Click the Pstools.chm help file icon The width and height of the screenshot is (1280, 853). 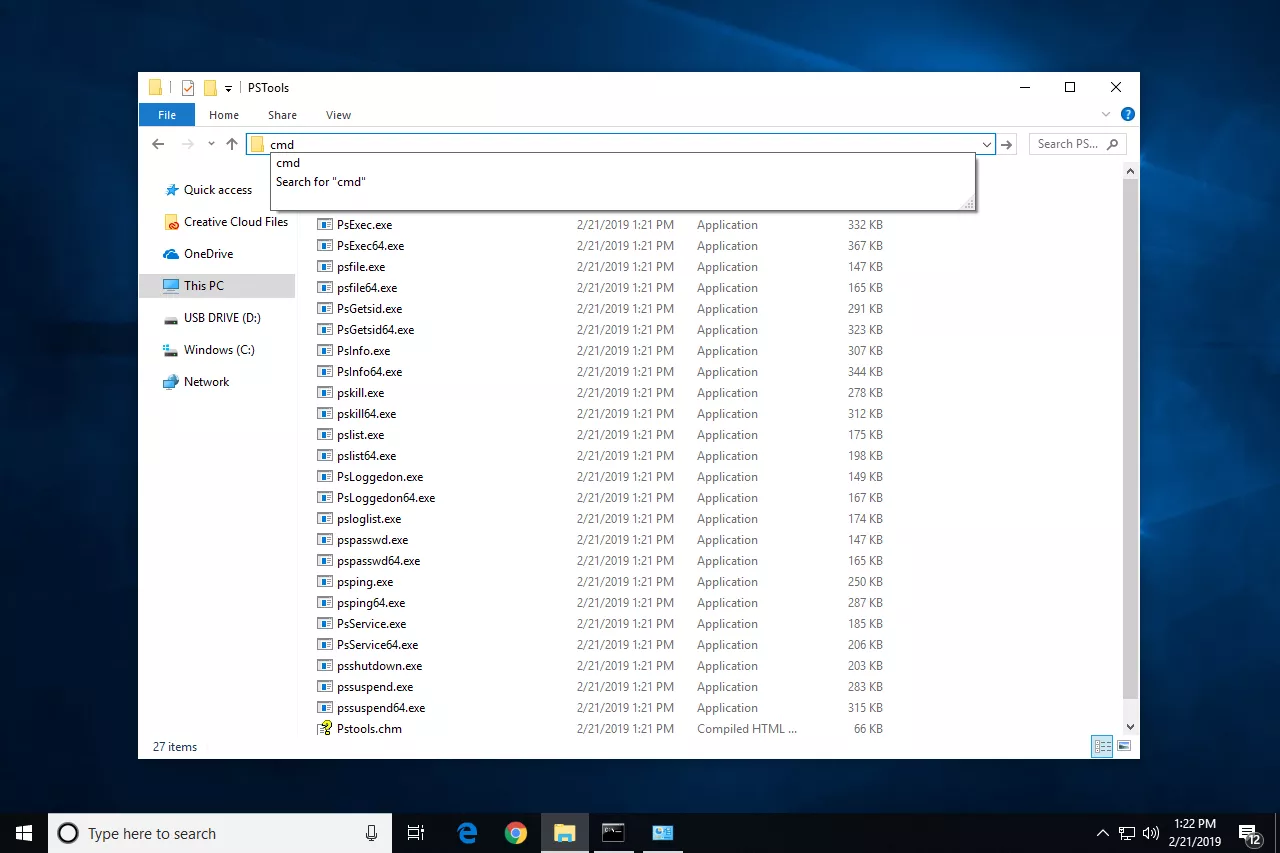click(324, 729)
